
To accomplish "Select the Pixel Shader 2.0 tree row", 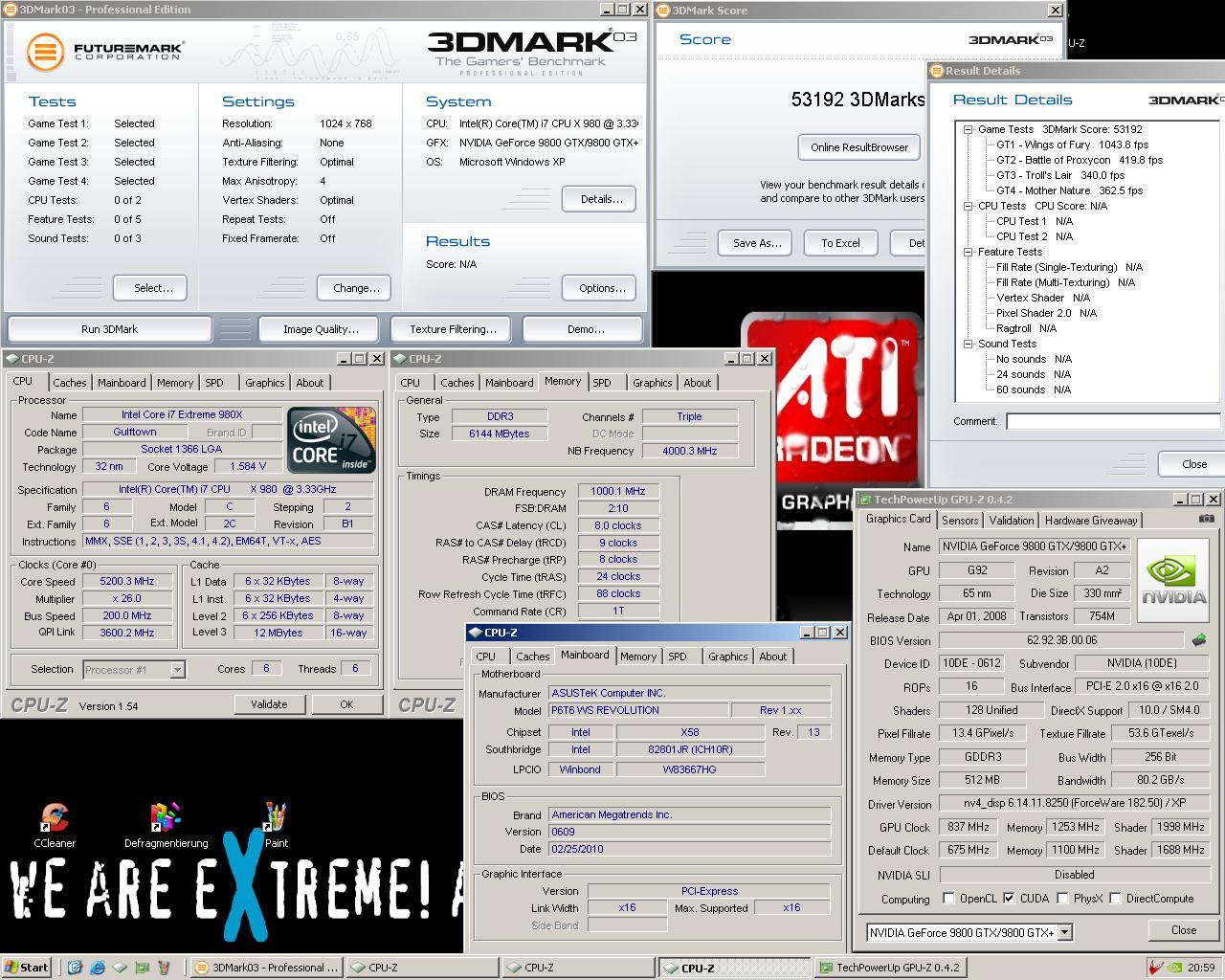I will 1046,313.
